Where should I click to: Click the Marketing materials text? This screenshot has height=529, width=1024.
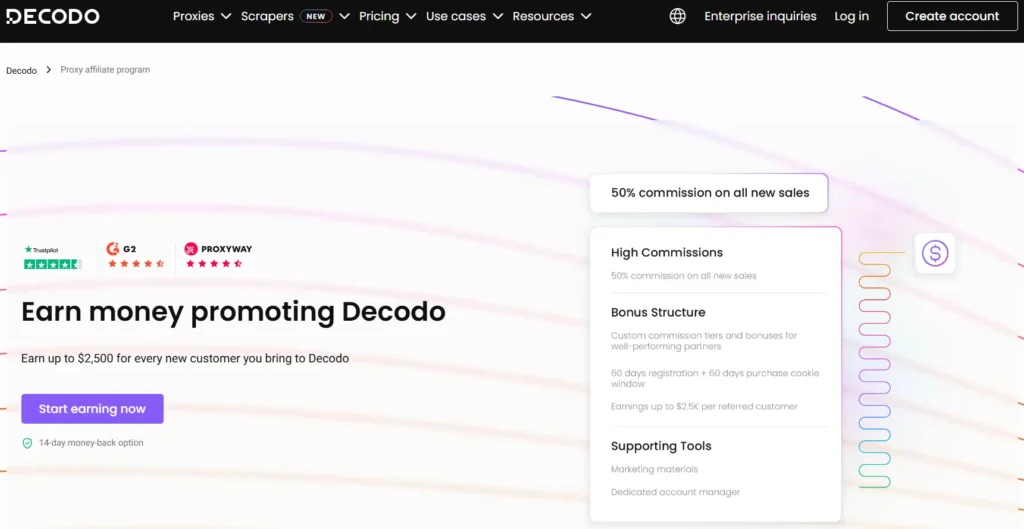click(654, 469)
